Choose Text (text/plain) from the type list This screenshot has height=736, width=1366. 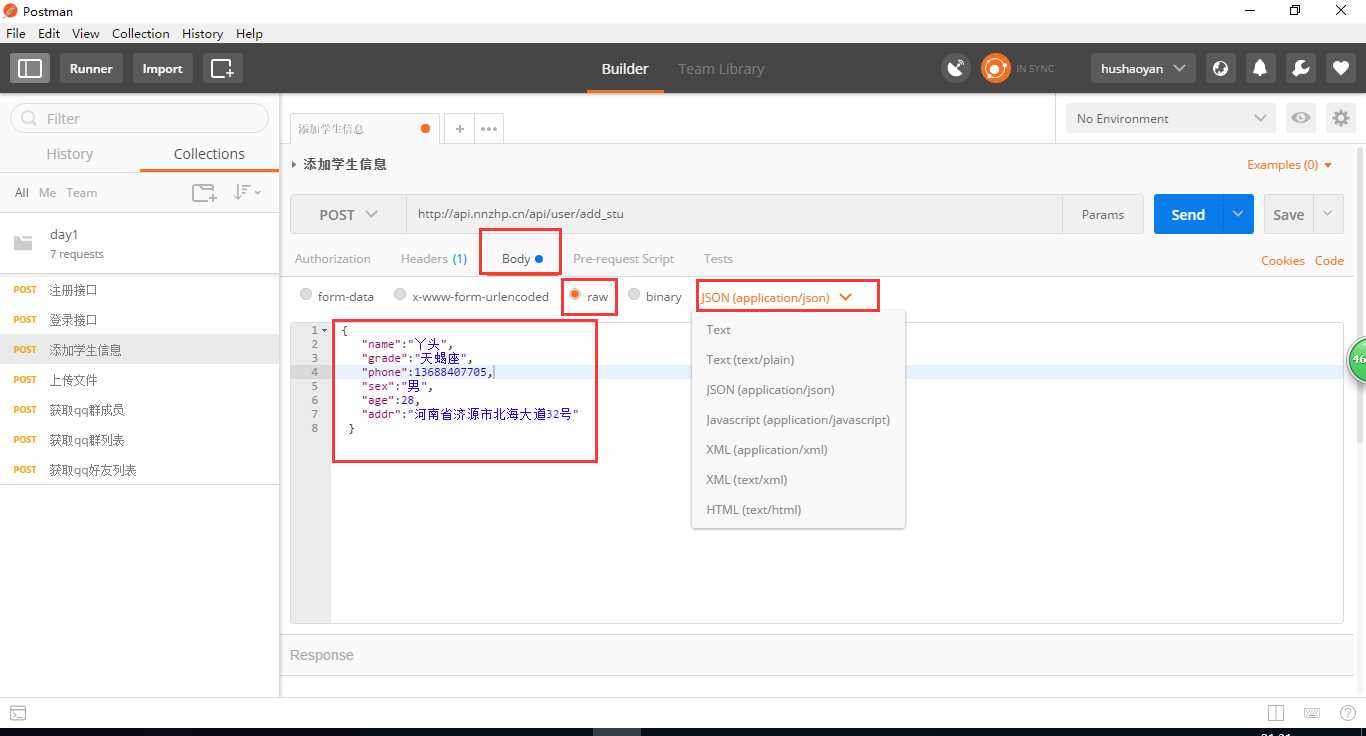click(x=798, y=359)
